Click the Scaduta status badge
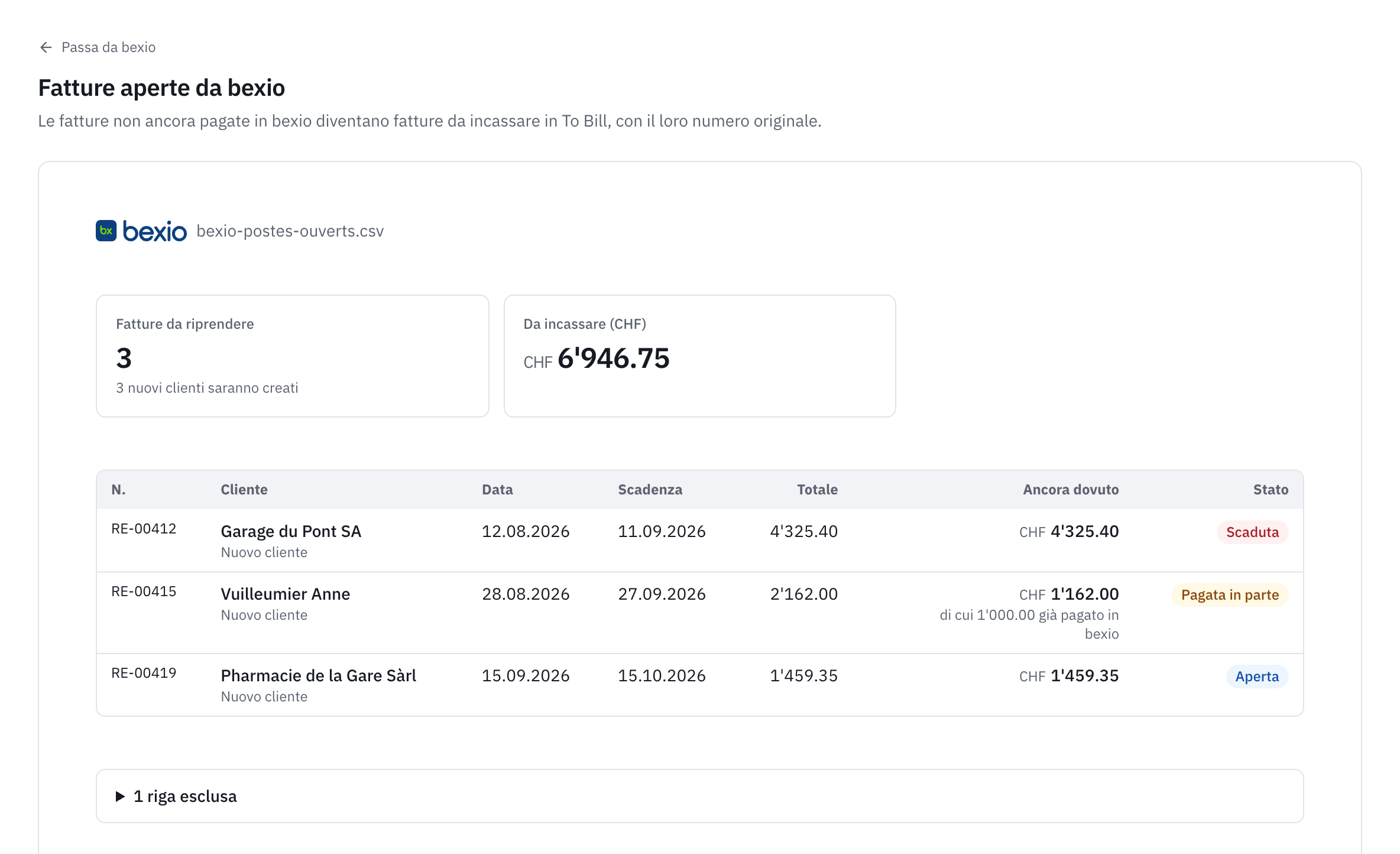This screenshot has height=854, width=1400. [x=1252, y=532]
